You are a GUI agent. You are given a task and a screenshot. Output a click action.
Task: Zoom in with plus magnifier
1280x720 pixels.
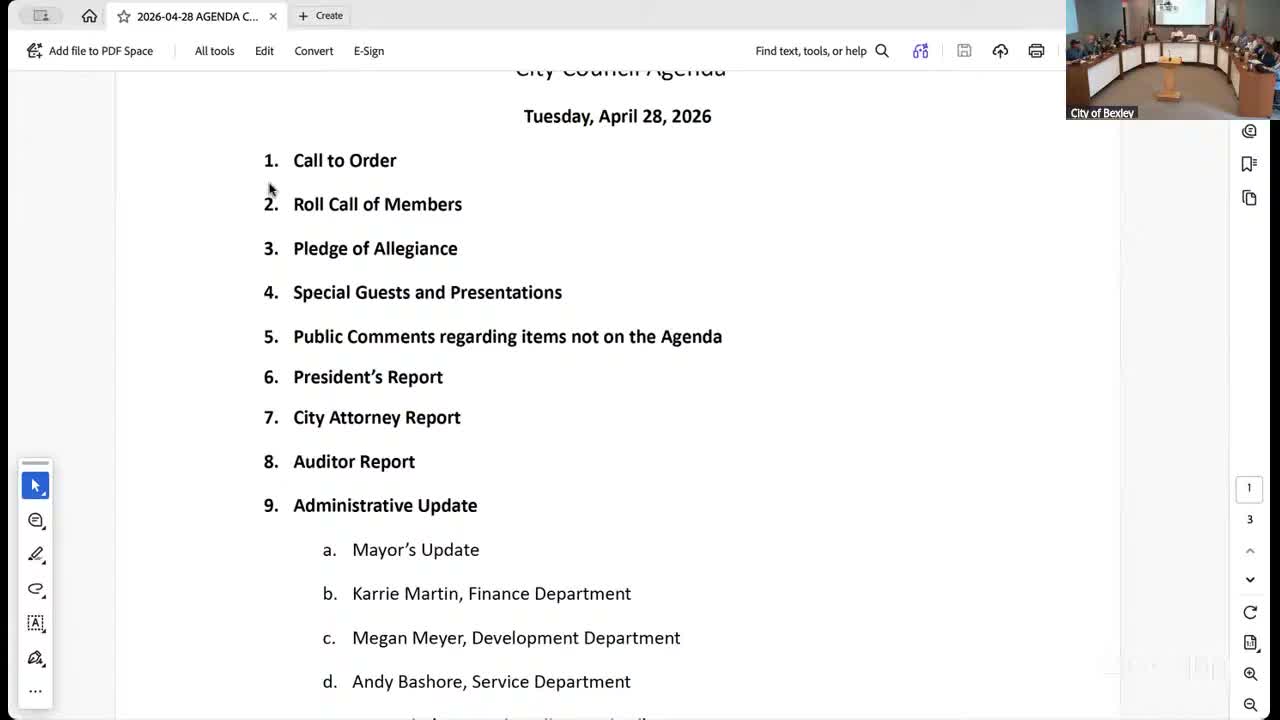[1250, 674]
